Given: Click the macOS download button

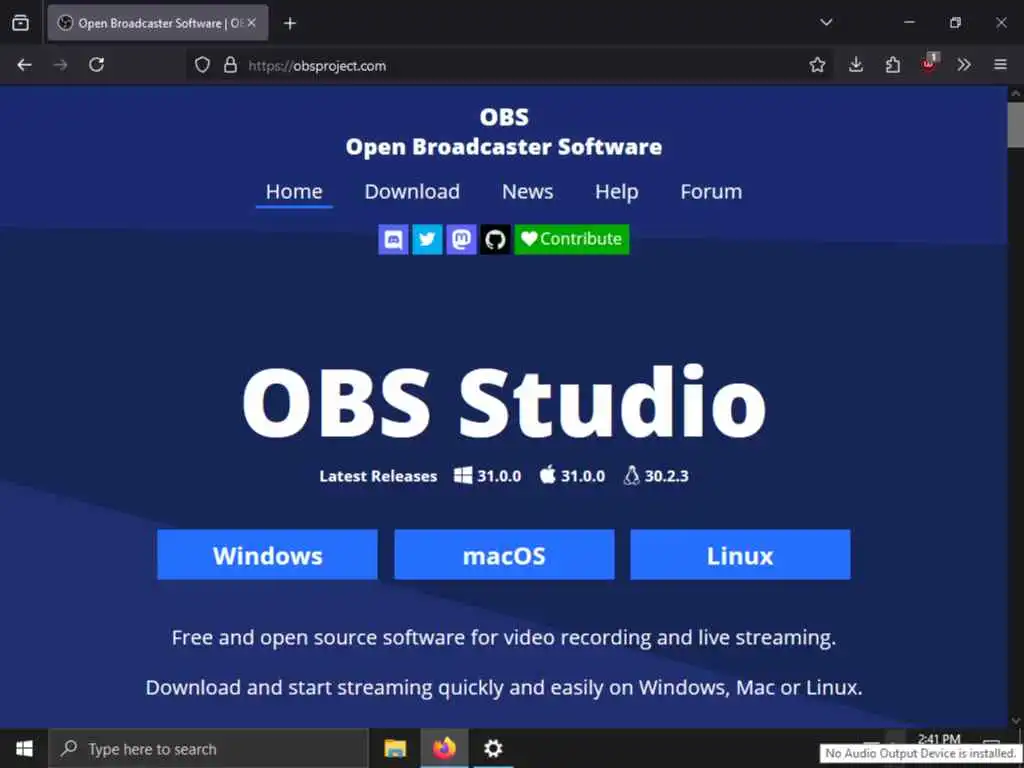Looking at the screenshot, I should tap(504, 554).
